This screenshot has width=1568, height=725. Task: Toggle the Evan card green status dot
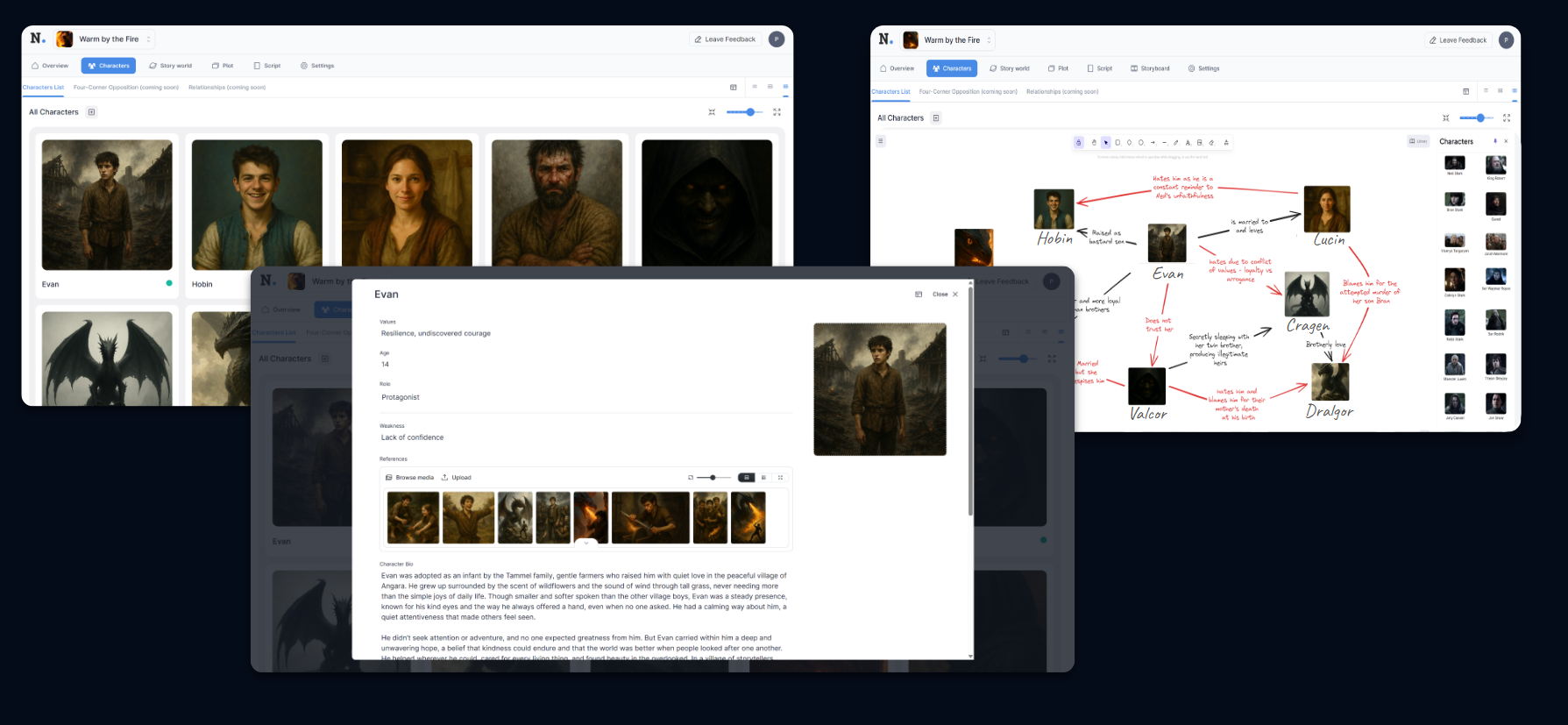169,283
